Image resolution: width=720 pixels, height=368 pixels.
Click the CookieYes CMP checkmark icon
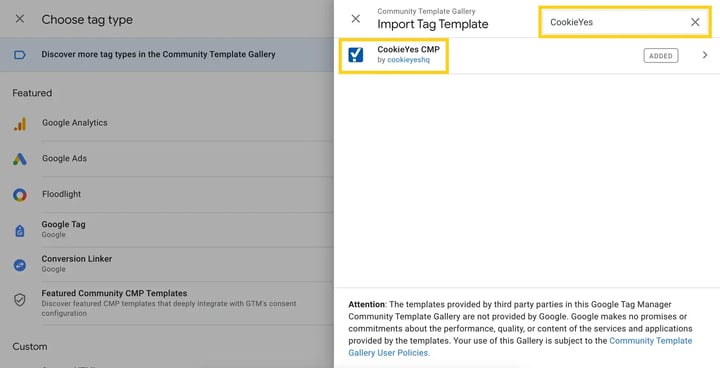click(356, 55)
